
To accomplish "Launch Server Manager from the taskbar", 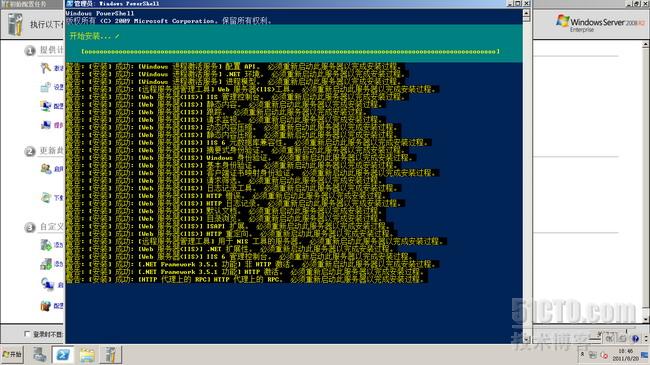I will [x=40, y=355].
